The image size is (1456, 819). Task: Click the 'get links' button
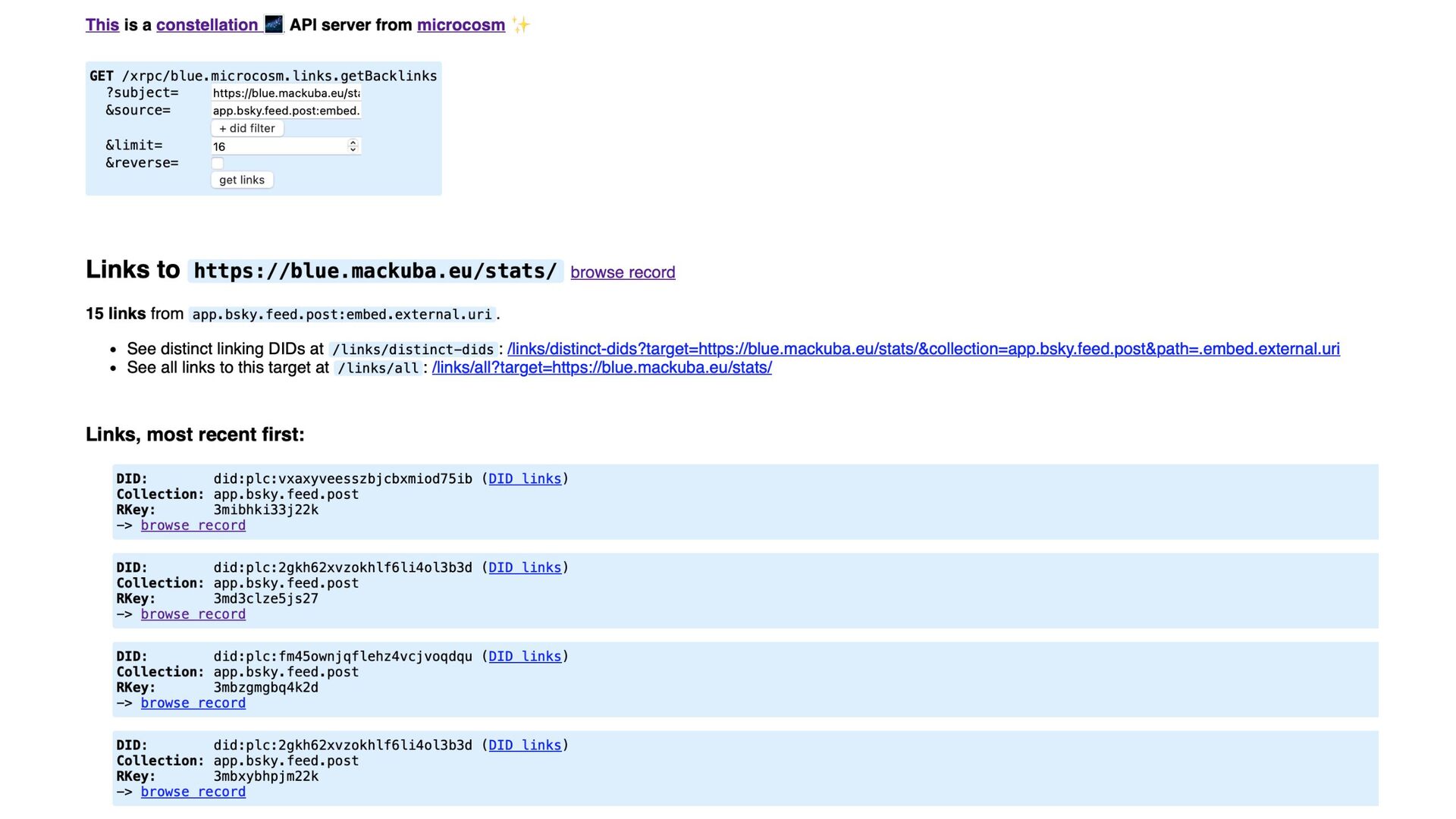[242, 180]
